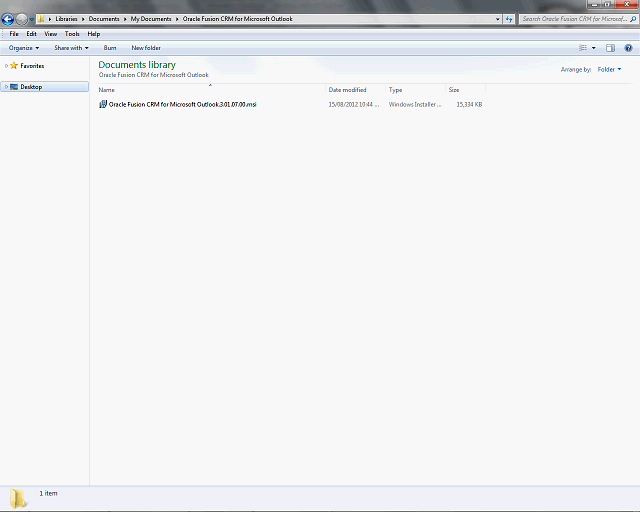The width and height of the screenshot is (640, 512).
Task: Open the Tools menu
Action: [72, 34]
